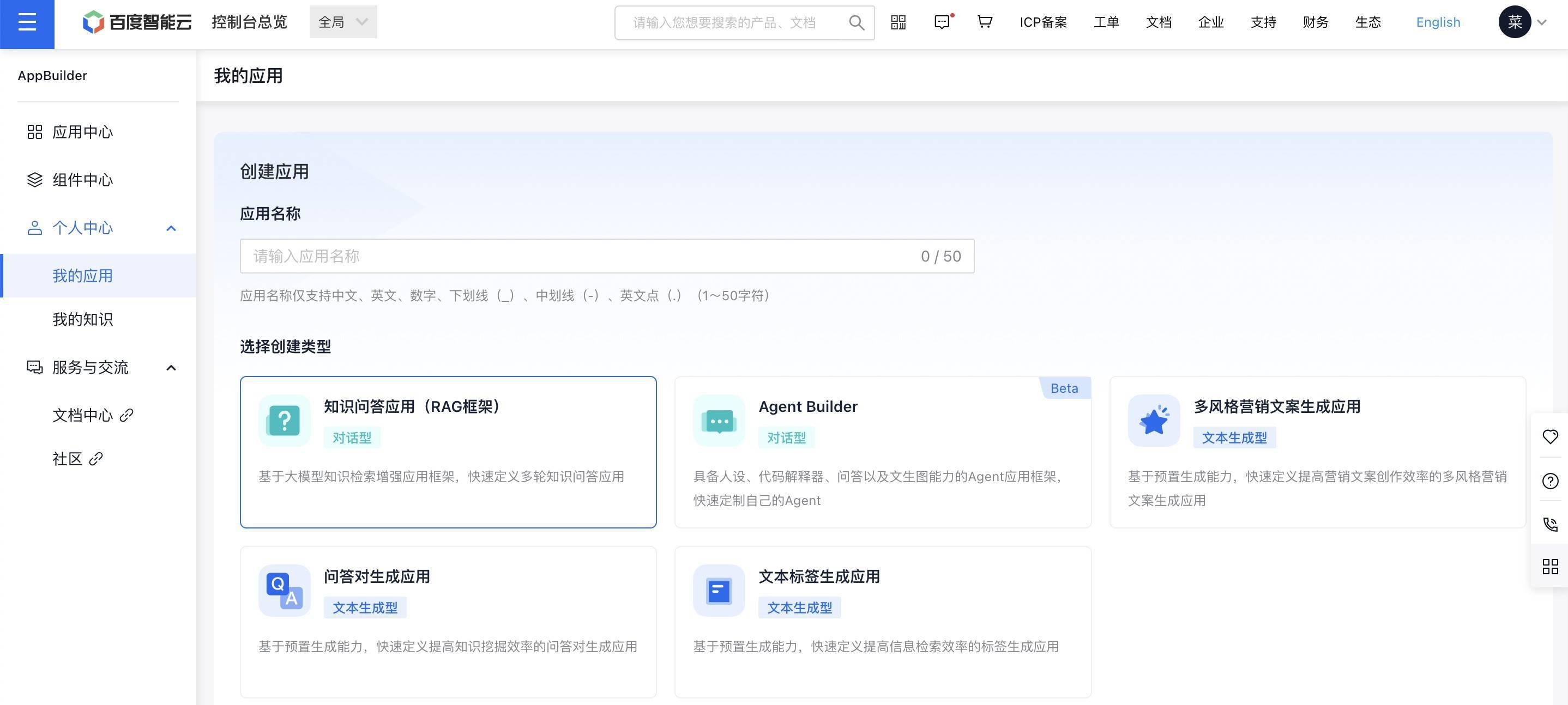The width and height of the screenshot is (1568, 705).
Task: Open 生态 in top navigation
Action: point(1368,22)
